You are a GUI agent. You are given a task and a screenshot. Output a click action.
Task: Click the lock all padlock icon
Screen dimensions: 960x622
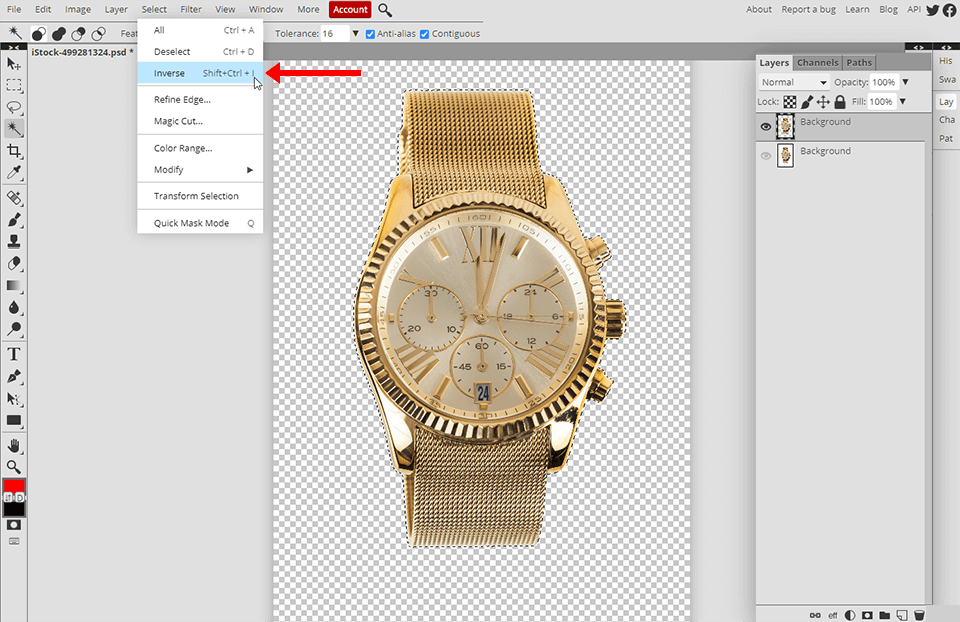840,102
